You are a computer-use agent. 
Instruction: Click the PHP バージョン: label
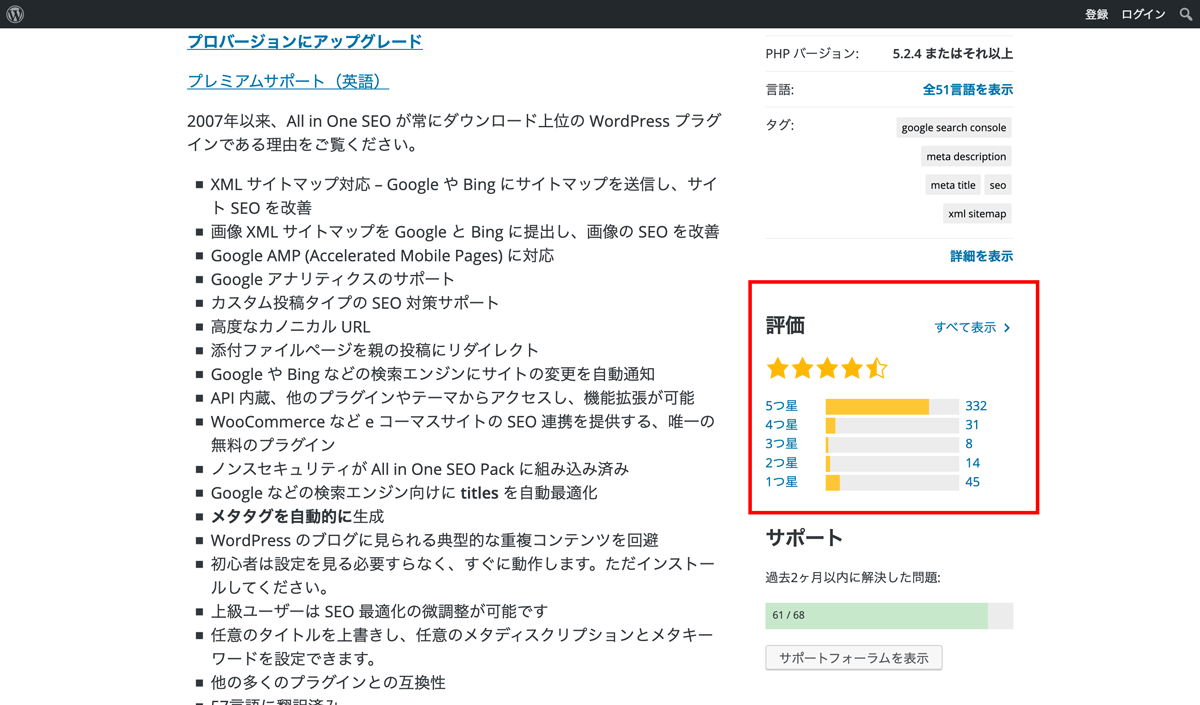(x=812, y=53)
